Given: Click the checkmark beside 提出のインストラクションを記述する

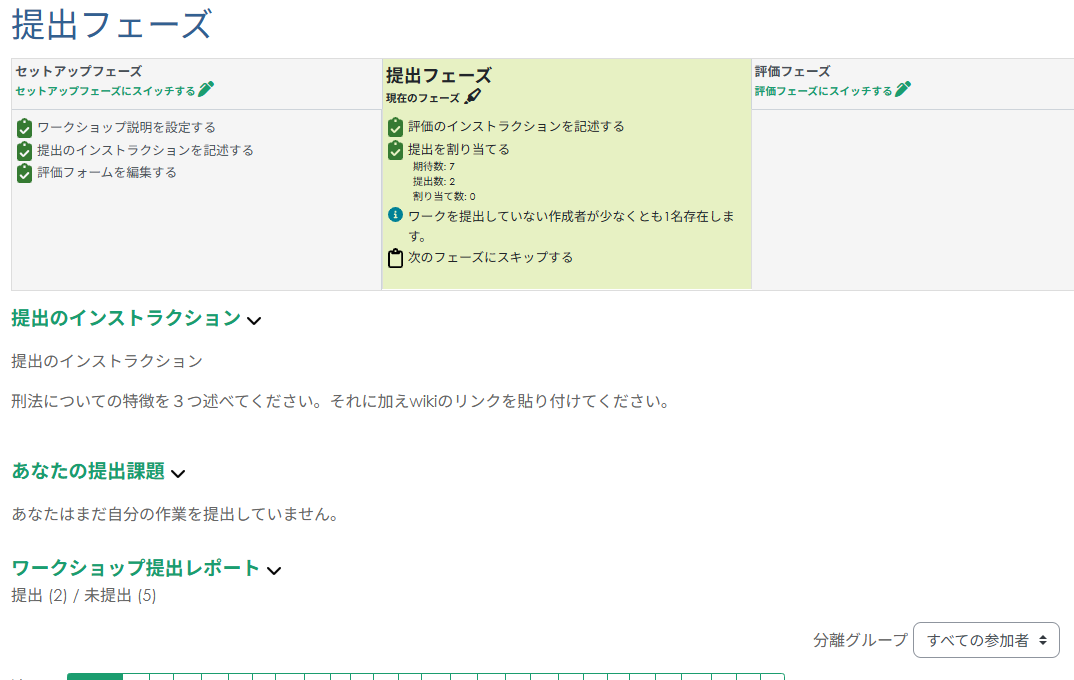Looking at the screenshot, I should (23, 150).
